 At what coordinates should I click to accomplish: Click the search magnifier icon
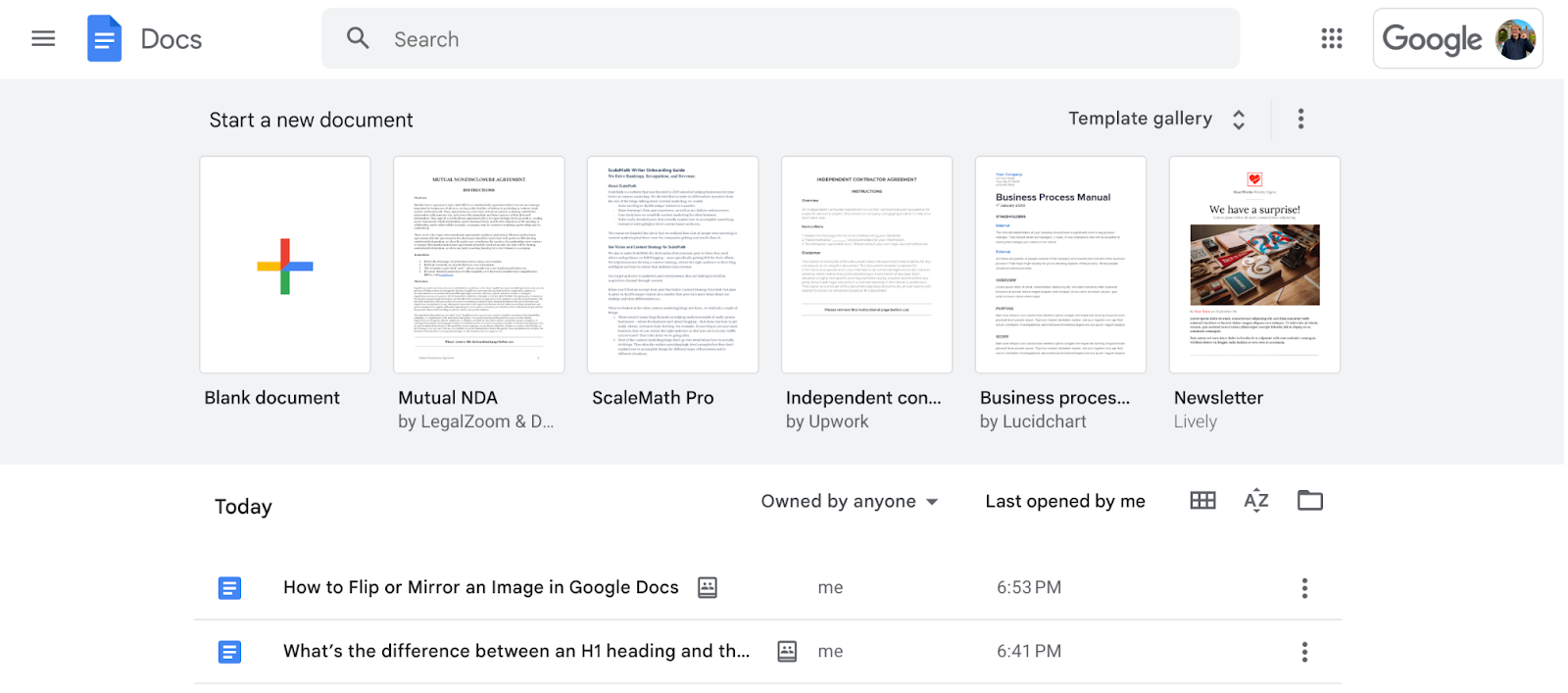pos(358,39)
